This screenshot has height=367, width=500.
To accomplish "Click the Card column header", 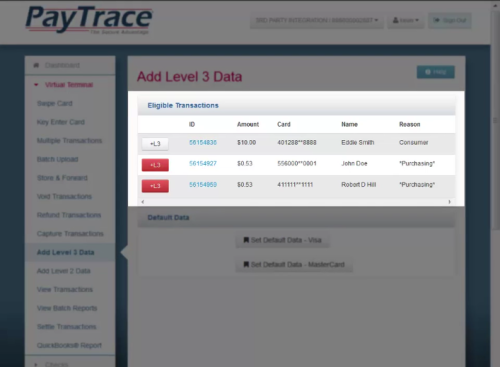I will tap(284, 124).
